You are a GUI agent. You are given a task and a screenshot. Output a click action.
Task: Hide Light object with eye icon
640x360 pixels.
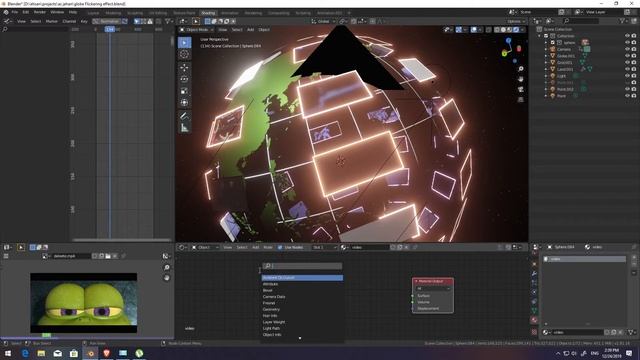pos(627,76)
